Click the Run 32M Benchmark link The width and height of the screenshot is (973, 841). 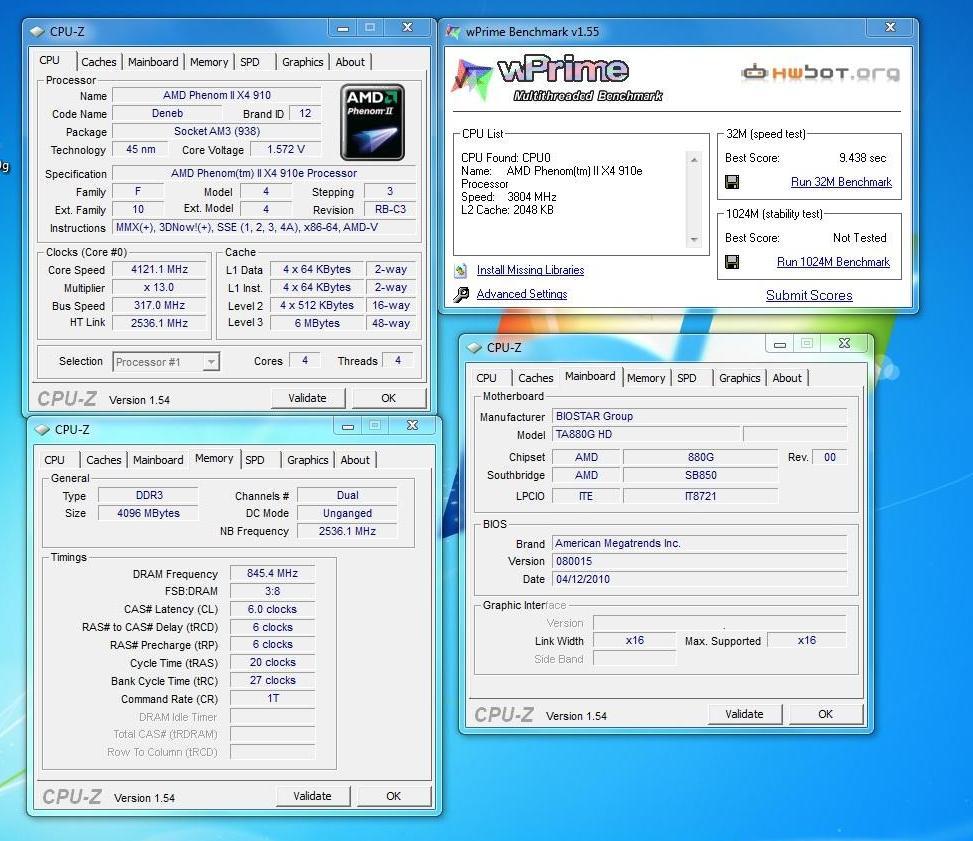tap(841, 182)
